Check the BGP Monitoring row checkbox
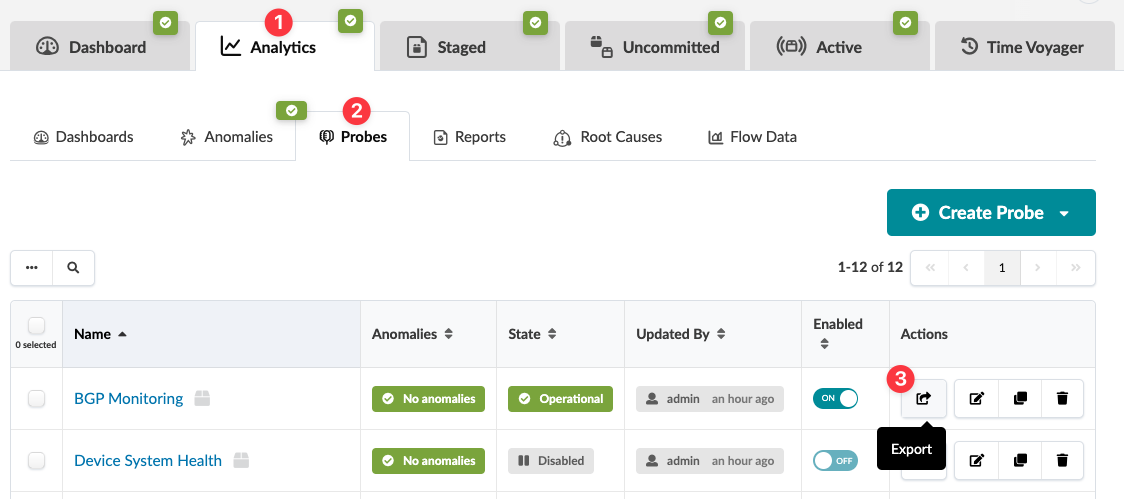This screenshot has height=499, width=1124. point(36,399)
